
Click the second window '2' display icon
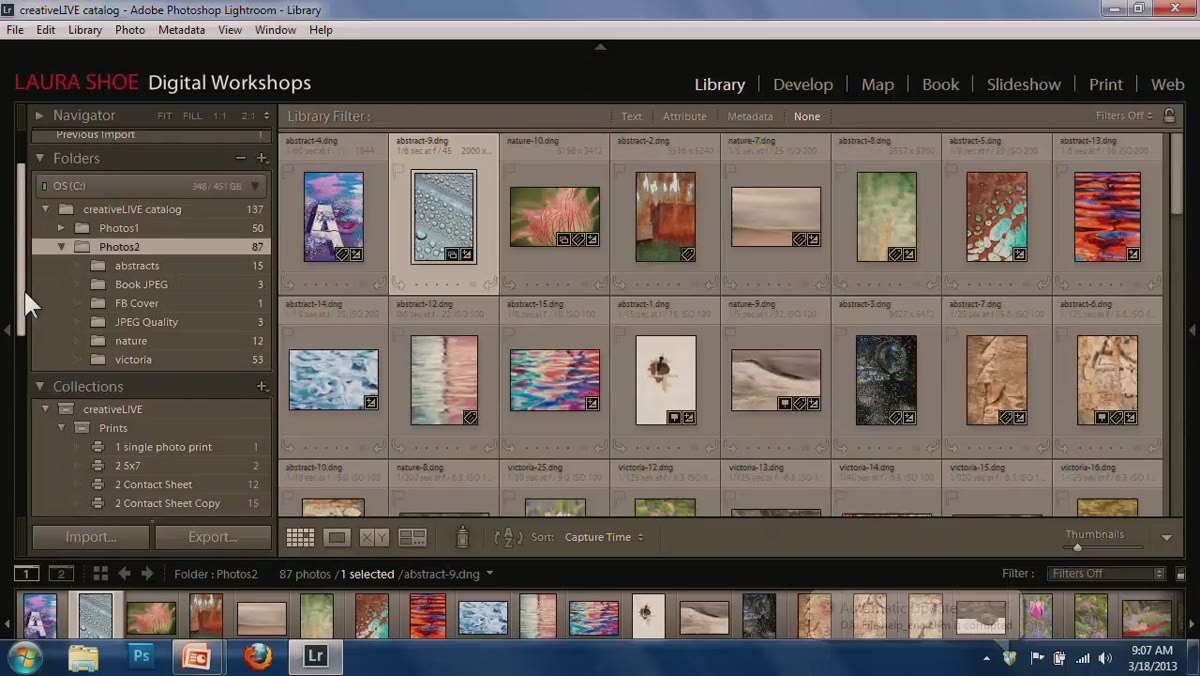click(62, 574)
